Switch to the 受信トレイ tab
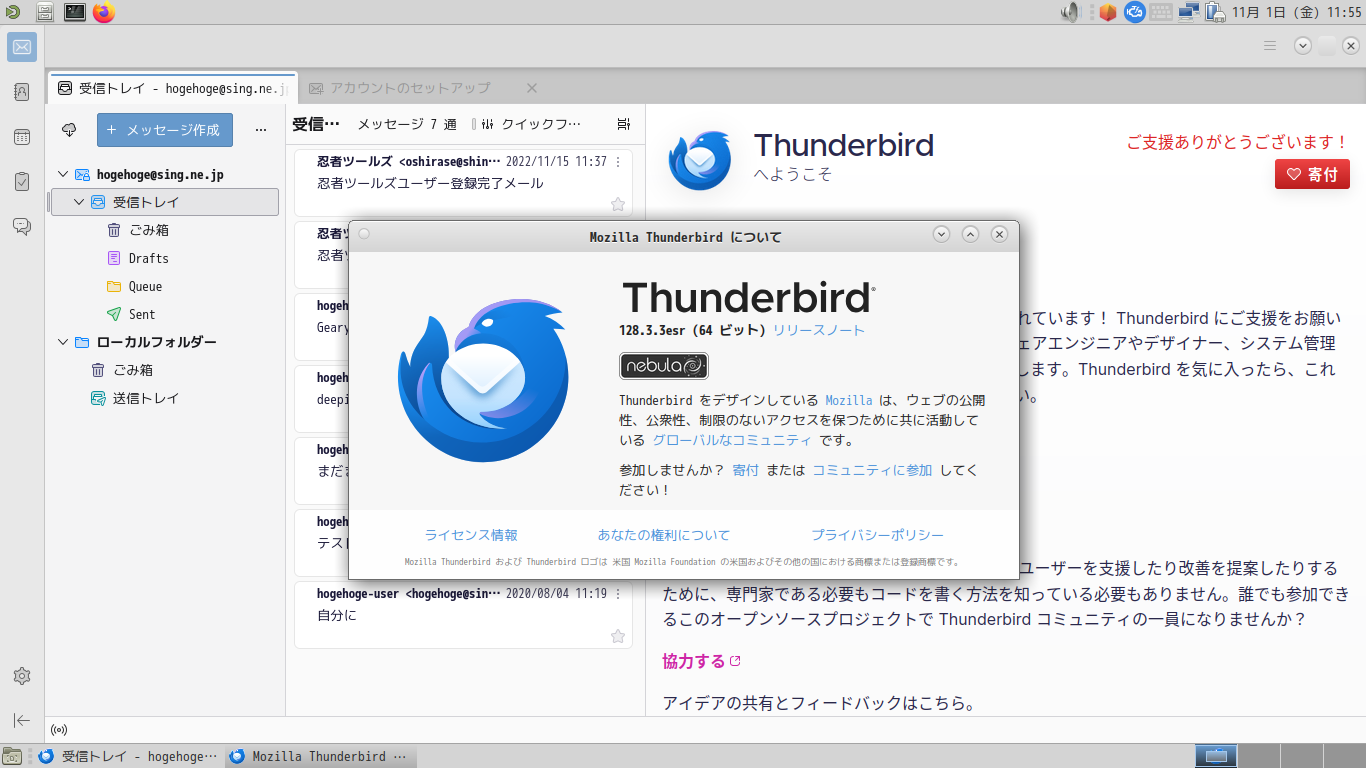Image resolution: width=1366 pixels, height=768 pixels. click(172, 88)
